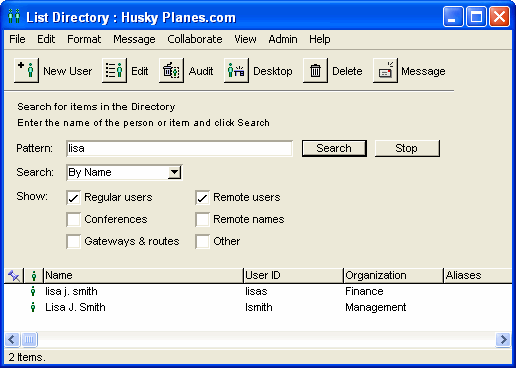The height and width of the screenshot is (368, 516).
Task: Select the user icon beside lisa j. smith
Action: pos(33,291)
